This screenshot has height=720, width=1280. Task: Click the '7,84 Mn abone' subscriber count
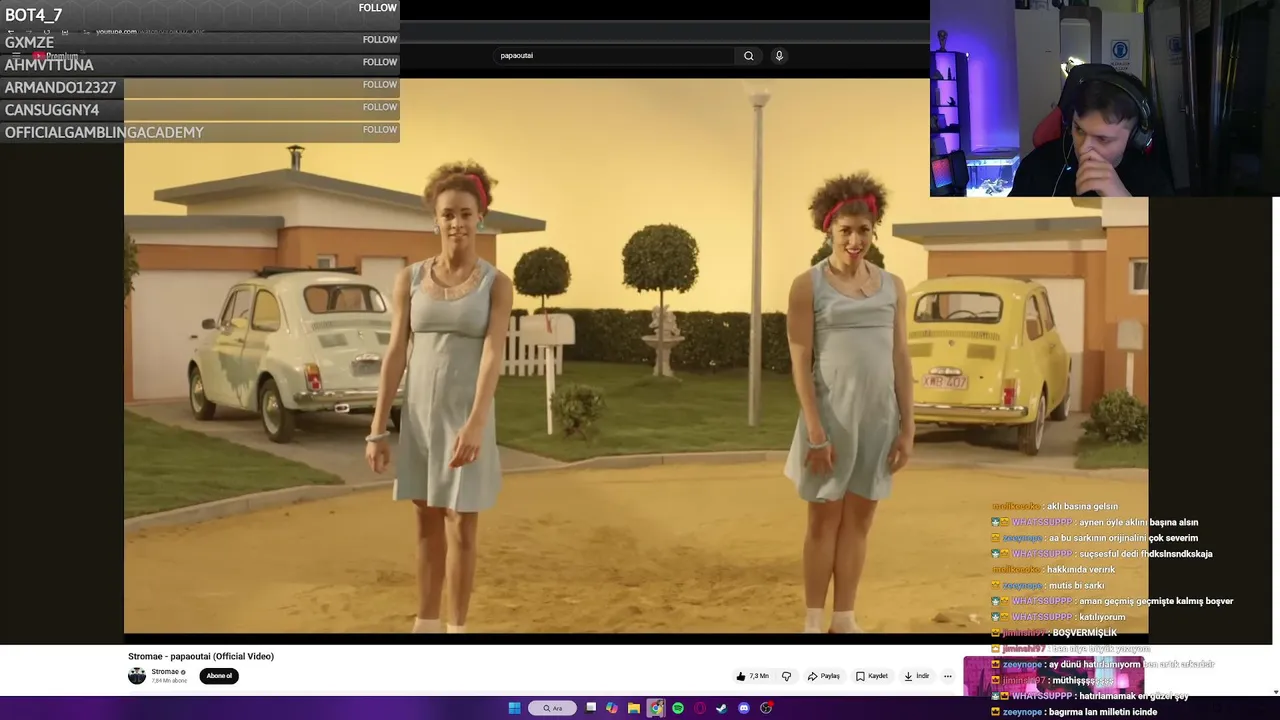pyautogui.click(x=169, y=681)
